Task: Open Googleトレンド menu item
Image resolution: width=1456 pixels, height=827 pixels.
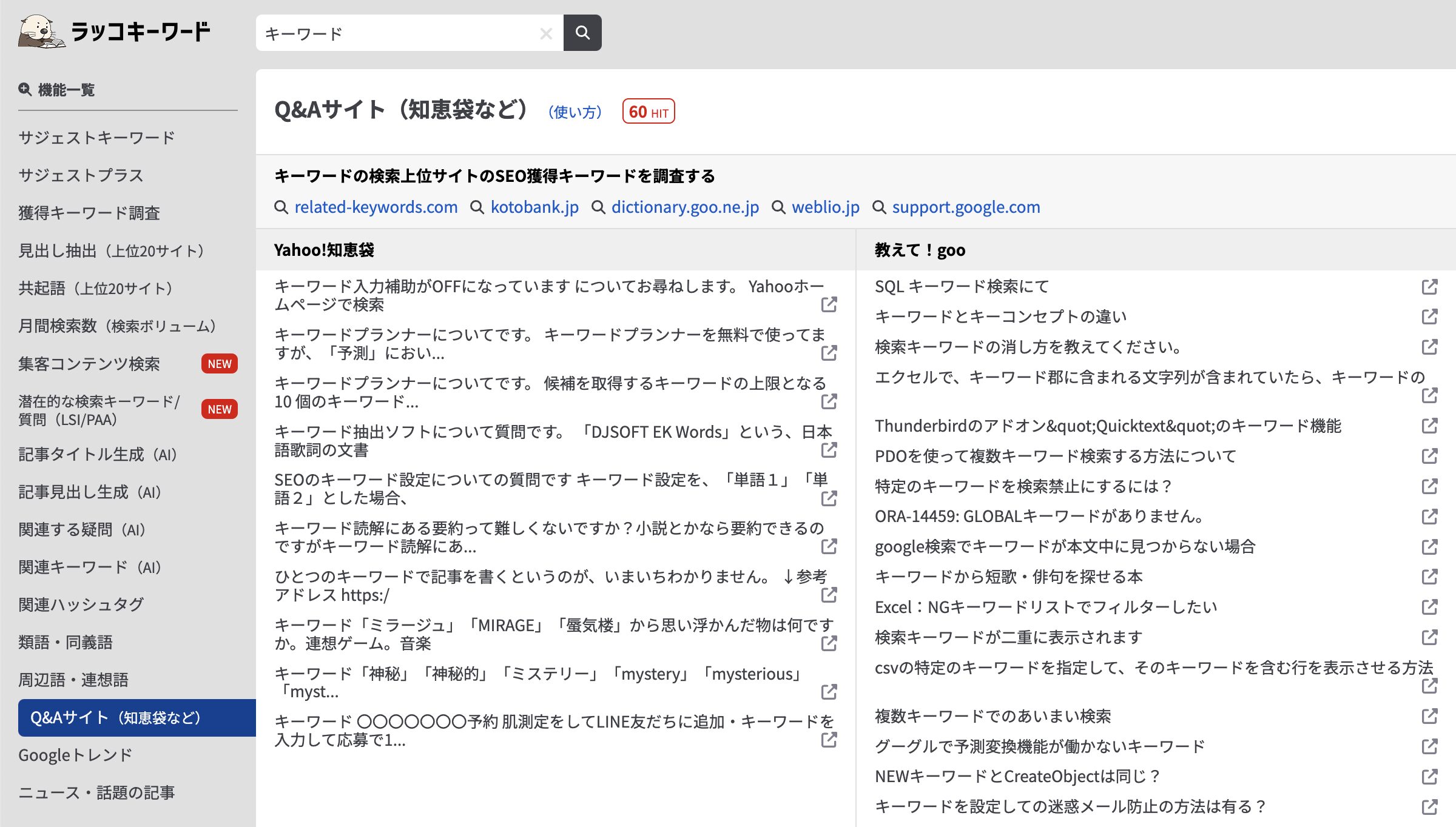Action: [x=75, y=755]
